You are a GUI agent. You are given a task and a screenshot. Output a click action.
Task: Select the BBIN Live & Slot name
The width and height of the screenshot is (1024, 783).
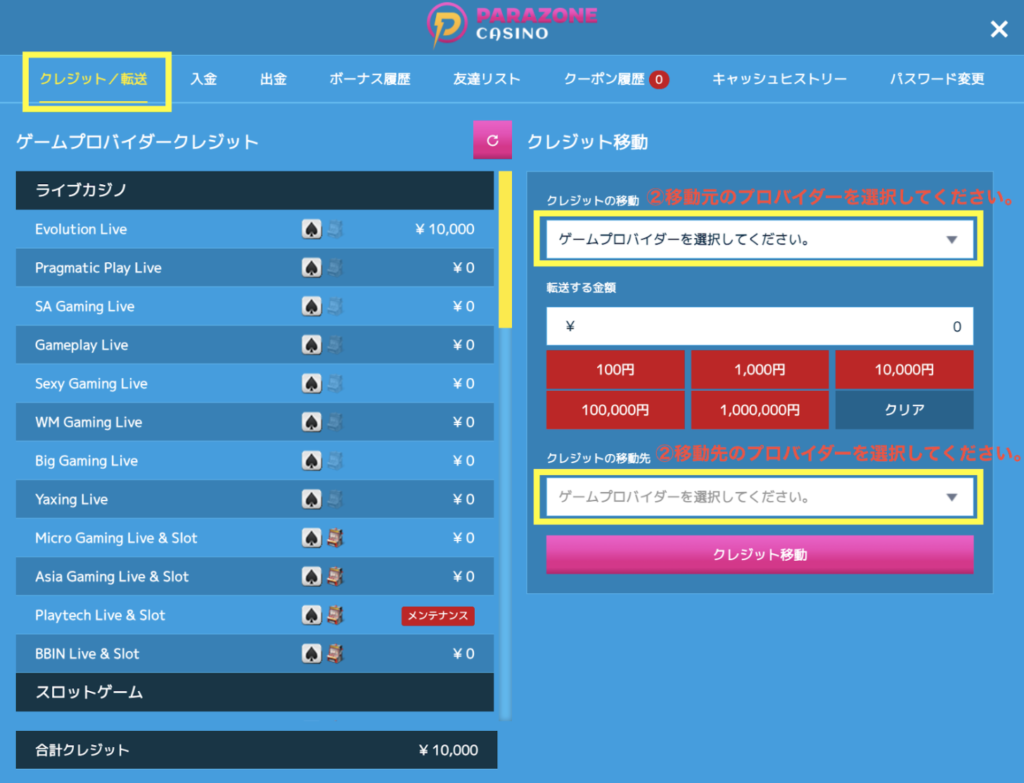[87, 653]
